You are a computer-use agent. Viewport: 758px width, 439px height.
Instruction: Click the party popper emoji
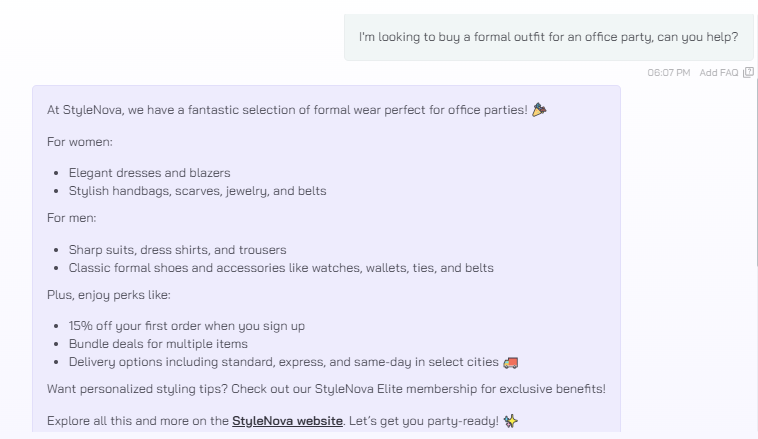point(539,110)
